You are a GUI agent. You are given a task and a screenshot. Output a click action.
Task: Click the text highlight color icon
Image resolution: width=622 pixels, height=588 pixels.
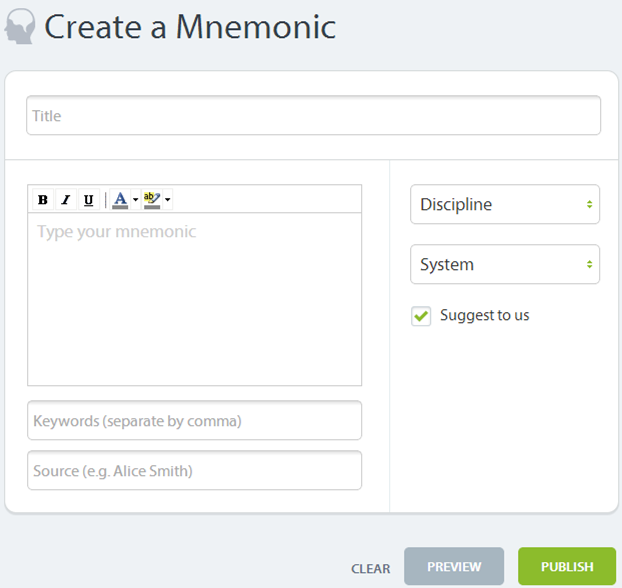pyautogui.click(x=152, y=200)
